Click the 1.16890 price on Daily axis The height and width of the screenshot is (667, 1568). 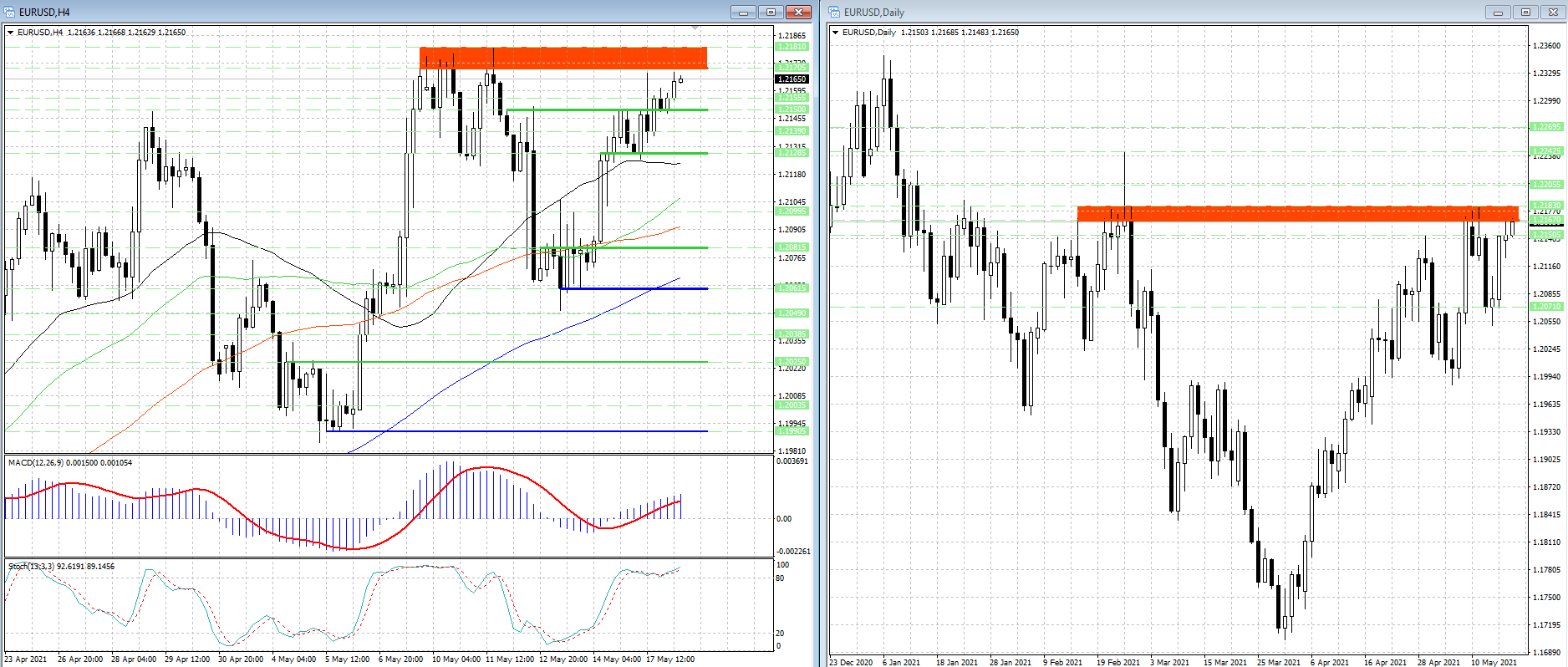(1546, 653)
